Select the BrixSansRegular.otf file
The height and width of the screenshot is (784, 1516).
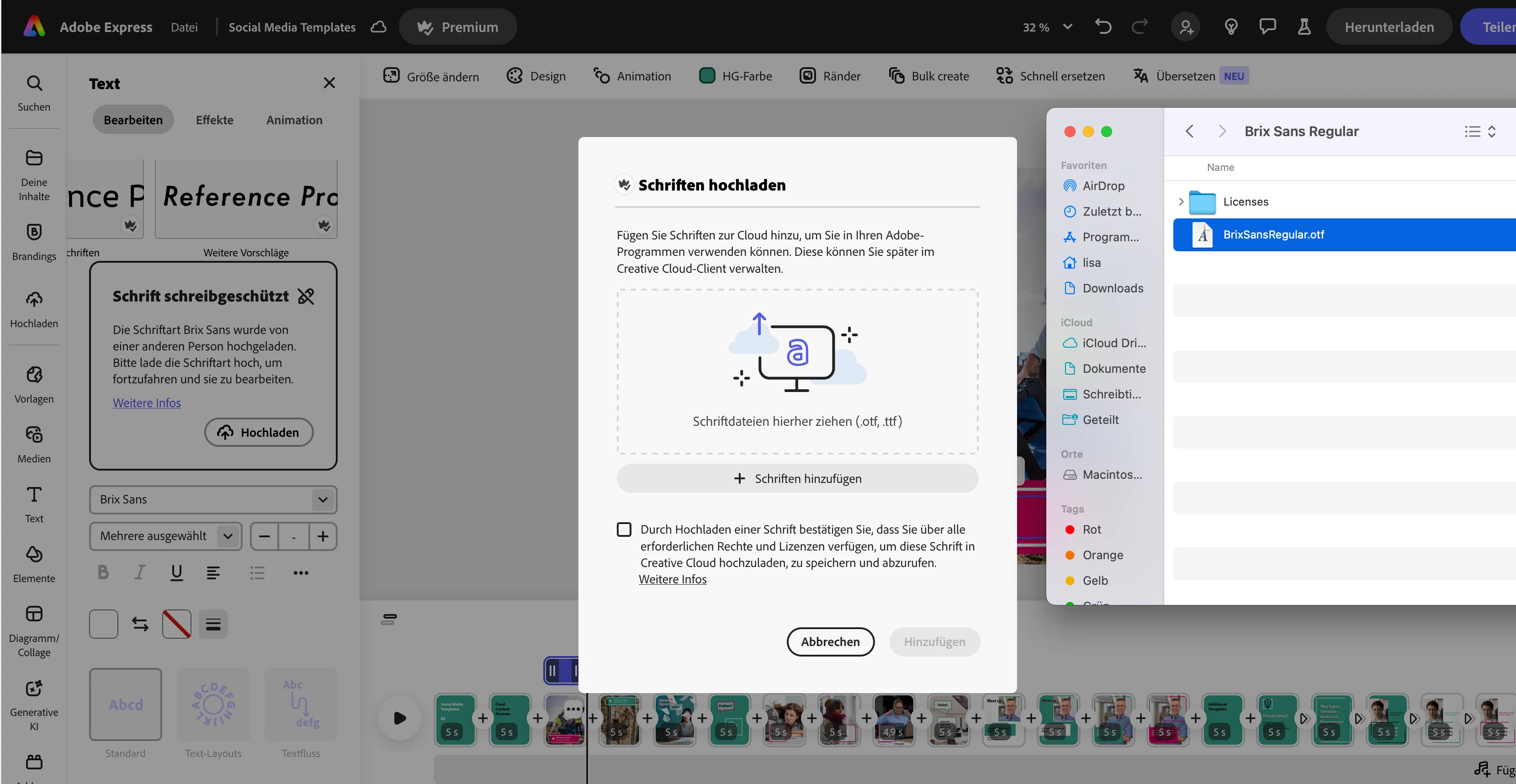pyautogui.click(x=1273, y=234)
